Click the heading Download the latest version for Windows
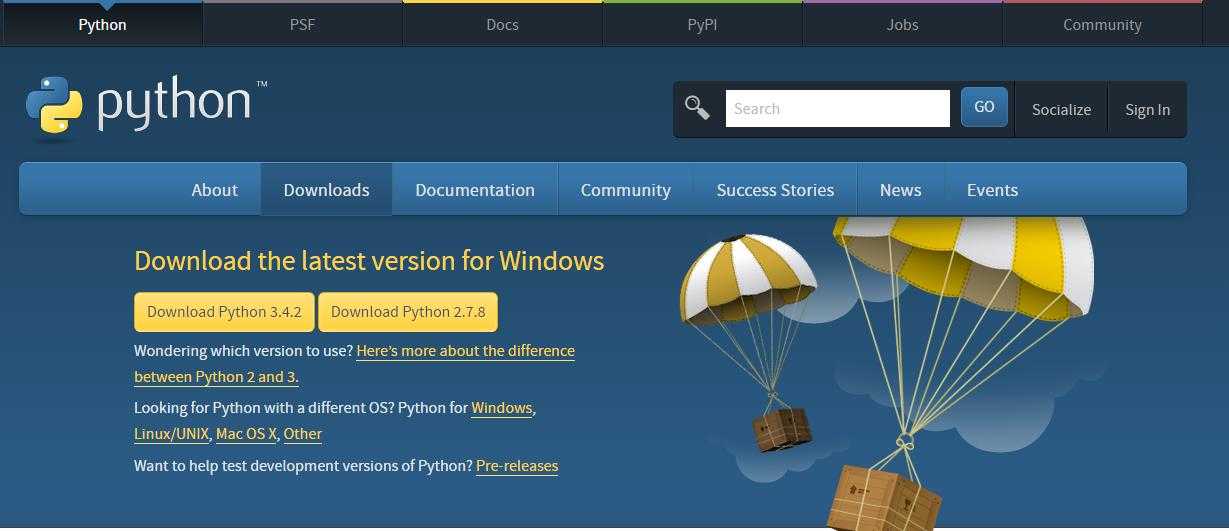1229x531 pixels. (x=369, y=261)
